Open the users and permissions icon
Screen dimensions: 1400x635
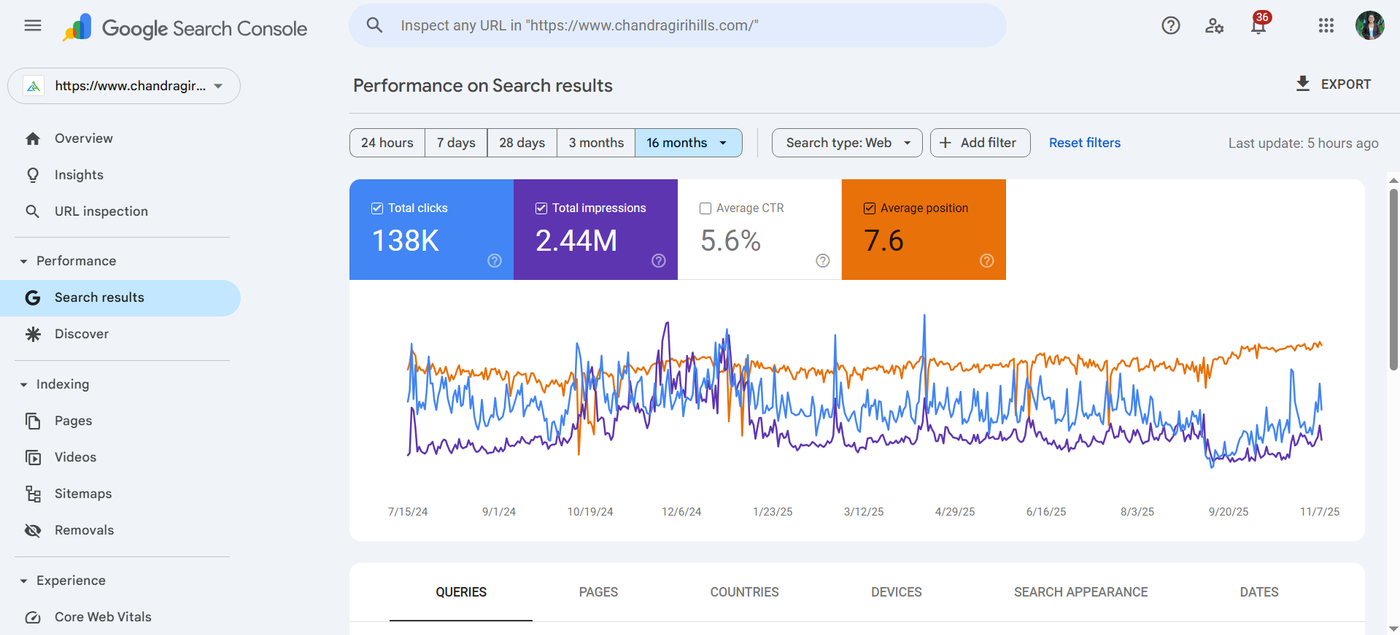point(1215,26)
